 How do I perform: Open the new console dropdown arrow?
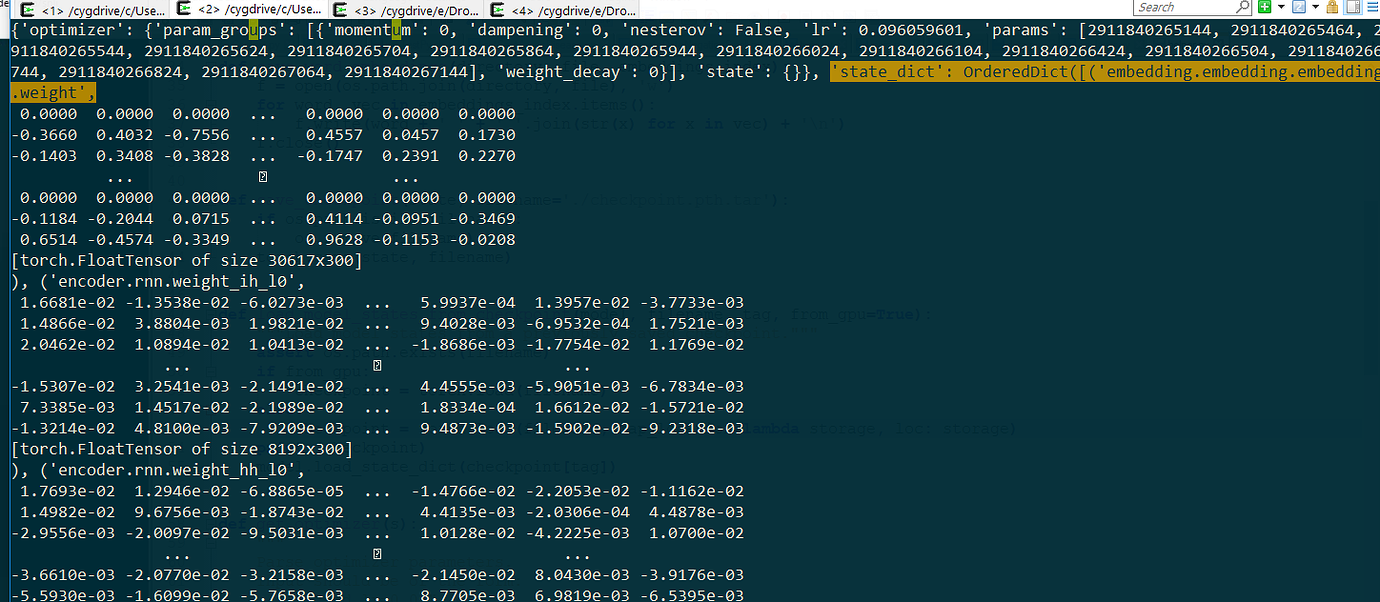coord(1279,8)
